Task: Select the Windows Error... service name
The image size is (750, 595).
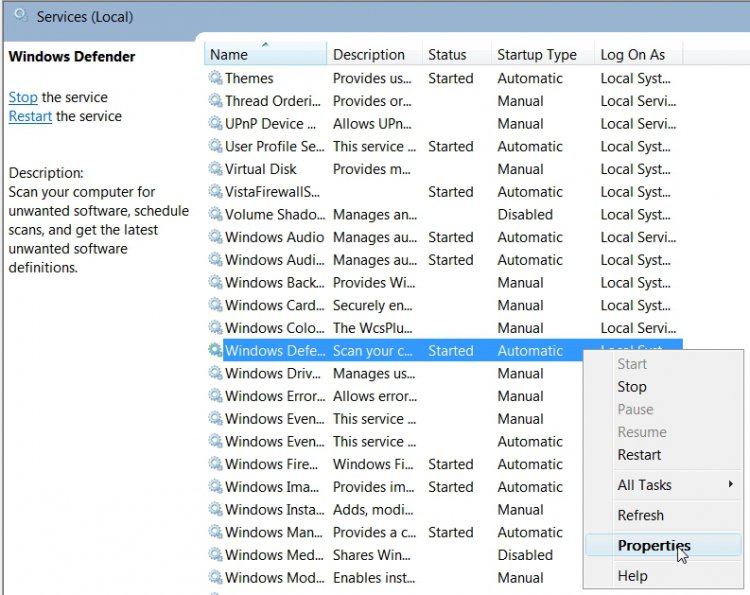Action: 275,396
